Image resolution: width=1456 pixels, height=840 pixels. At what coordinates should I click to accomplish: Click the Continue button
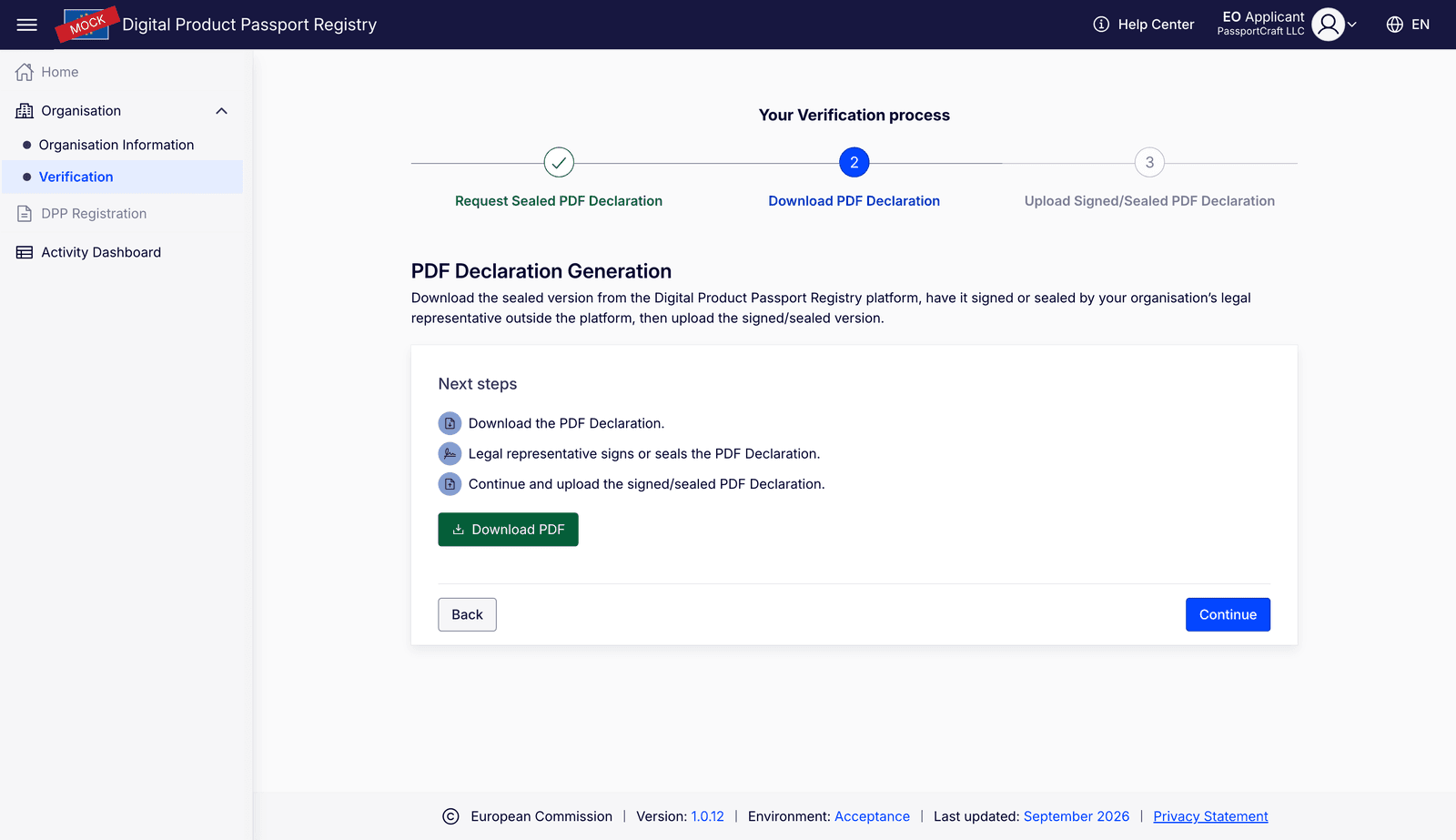tap(1228, 614)
